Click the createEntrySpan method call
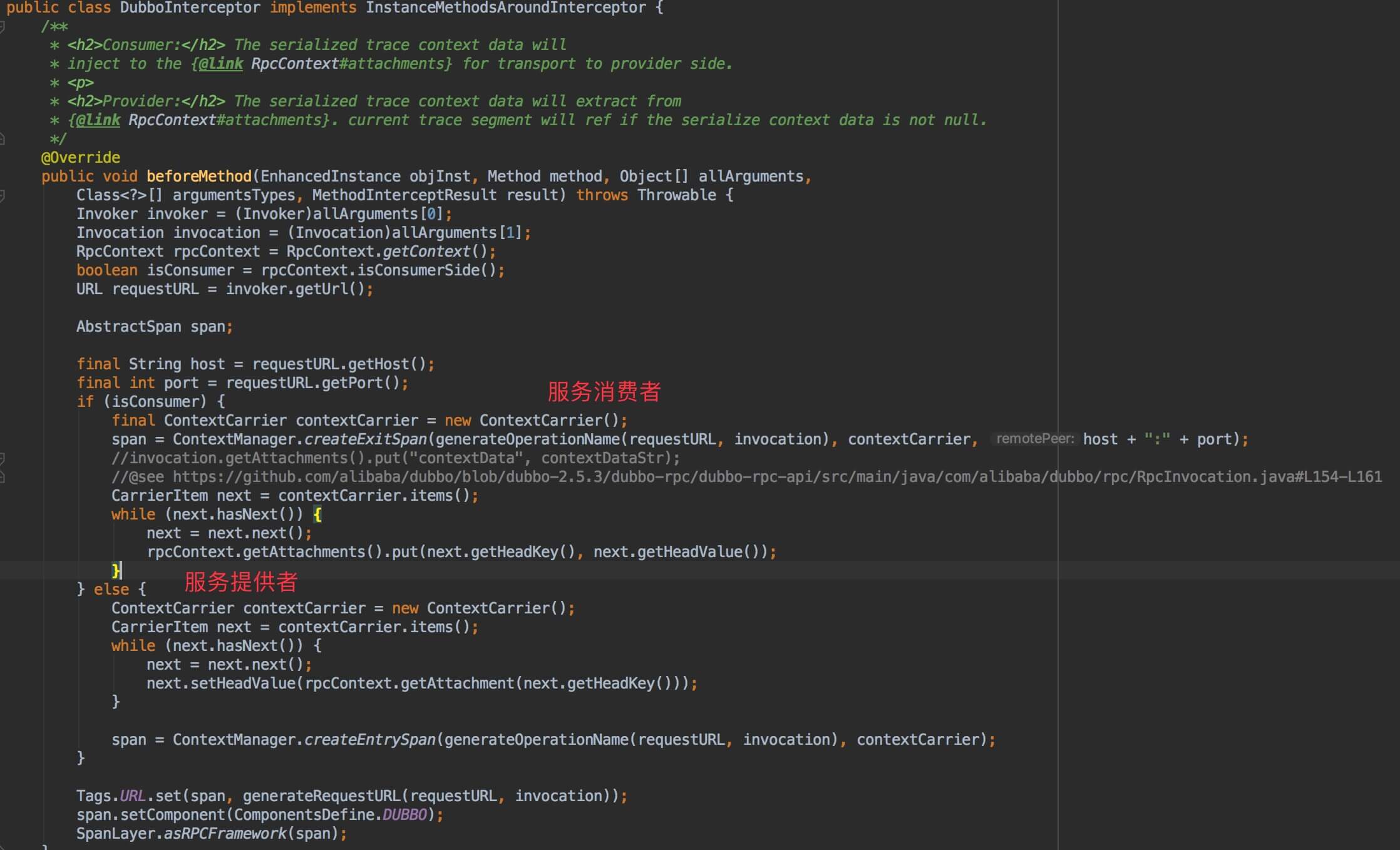Screen dimensions: 1400x850 pos(369,740)
